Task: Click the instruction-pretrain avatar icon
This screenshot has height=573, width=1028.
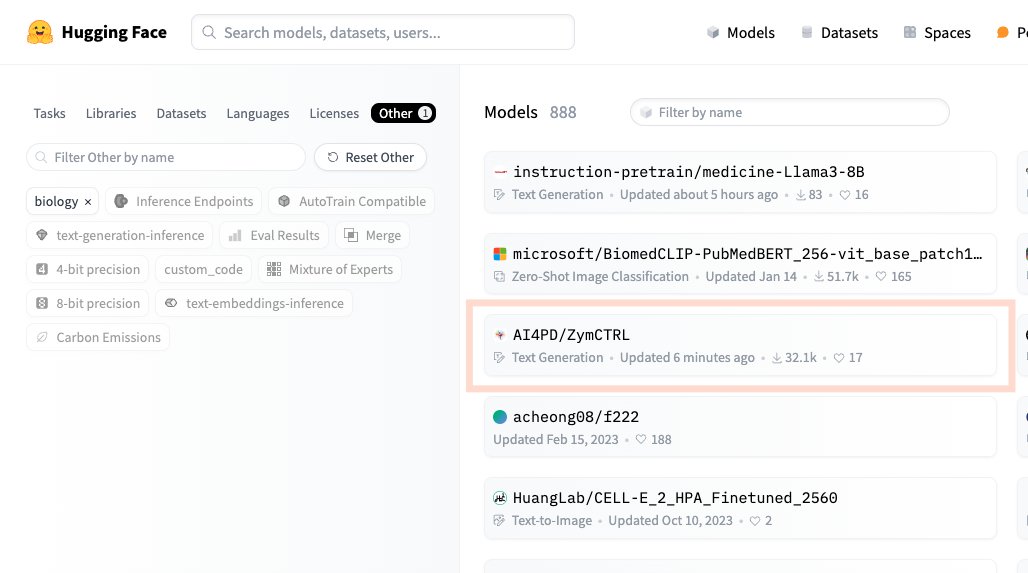Action: pyautogui.click(x=500, y=172)
